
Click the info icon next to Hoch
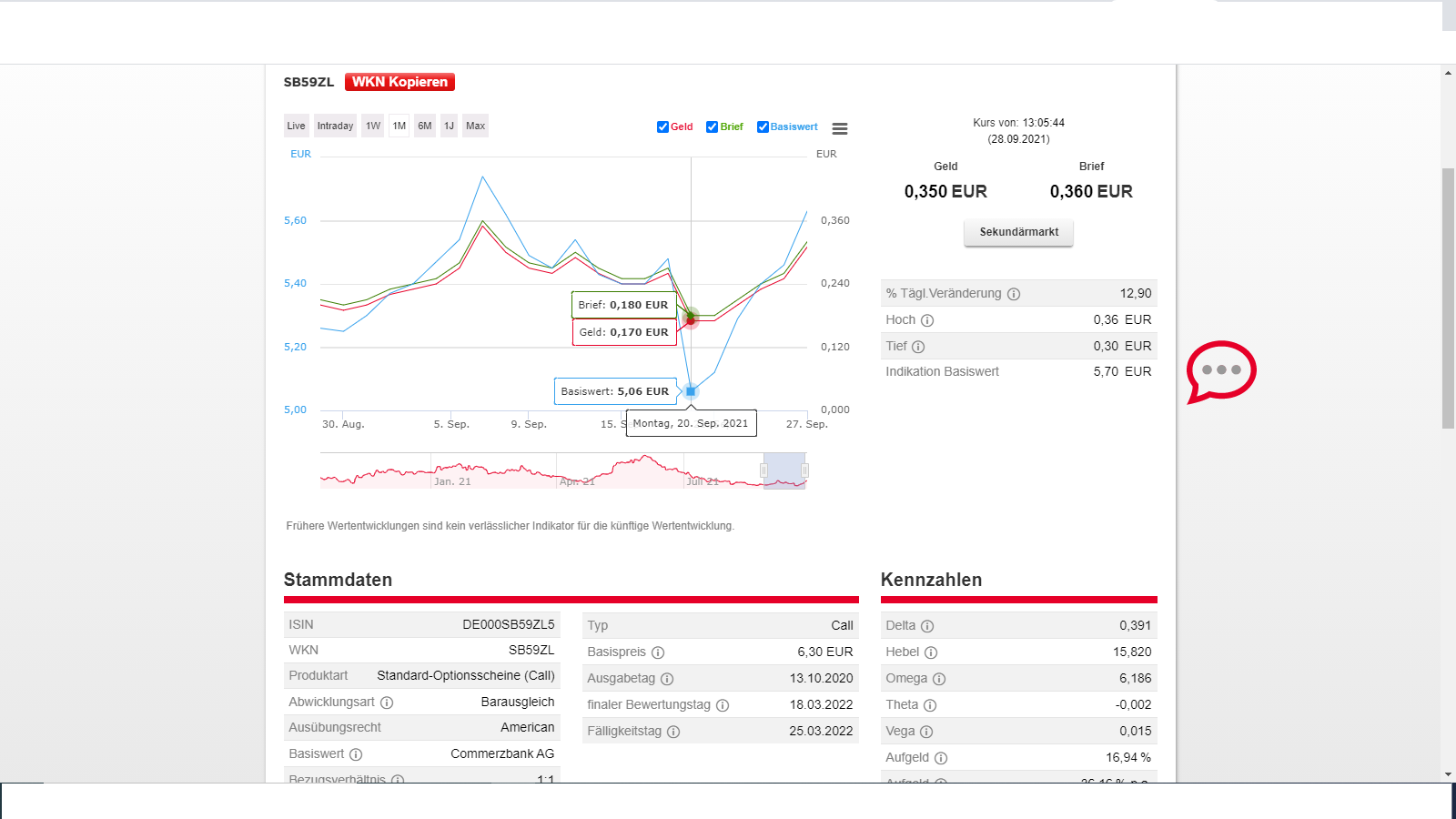click(927, 320)
